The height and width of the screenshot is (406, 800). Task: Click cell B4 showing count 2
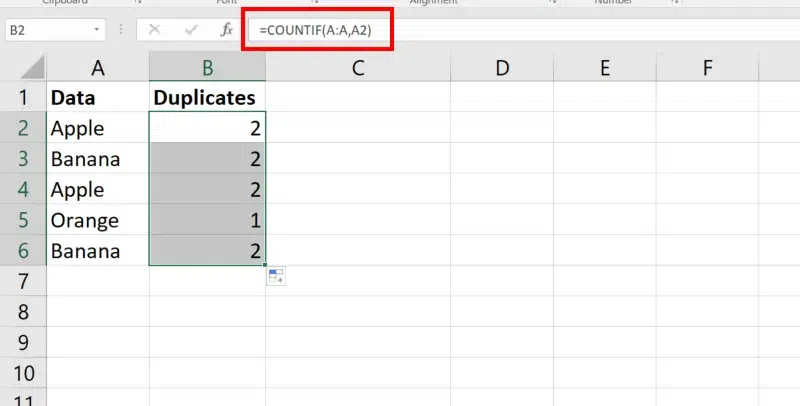208,189
